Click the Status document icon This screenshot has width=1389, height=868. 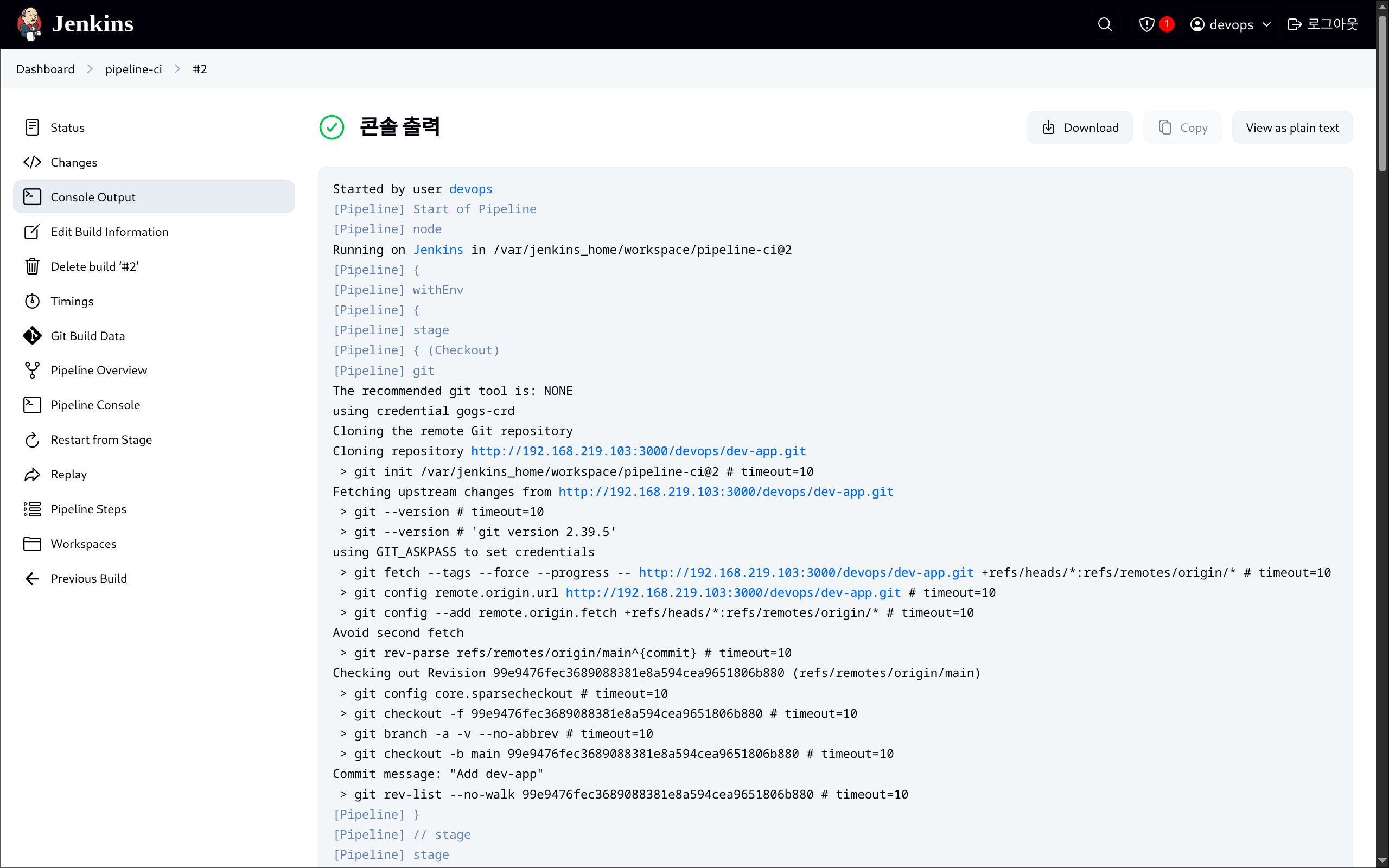click(x=32, y=127)
